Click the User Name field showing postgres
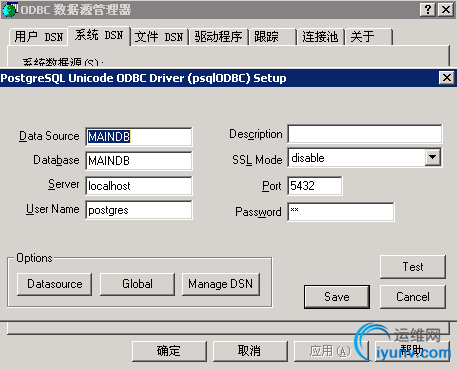Viewport: 457px width, 369px height. [x=139, y=210]
